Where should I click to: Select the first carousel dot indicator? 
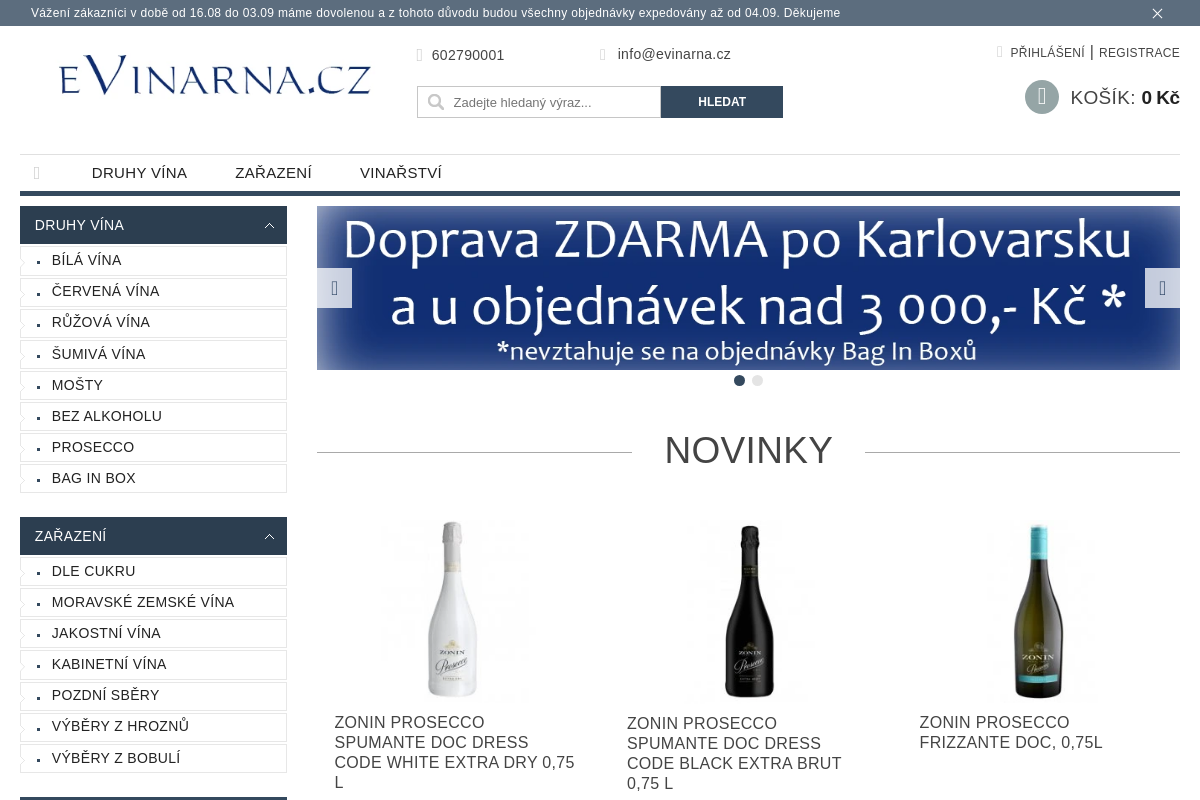pyautogui.click(x=739, y=380)
